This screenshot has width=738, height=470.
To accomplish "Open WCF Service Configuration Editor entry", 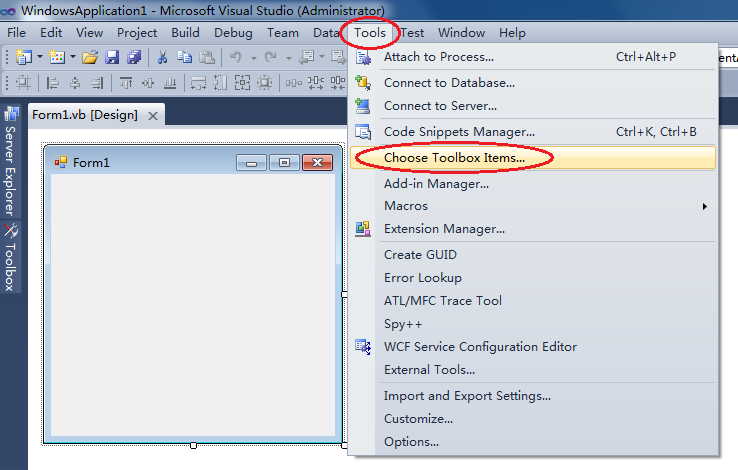I will point(533,347).
